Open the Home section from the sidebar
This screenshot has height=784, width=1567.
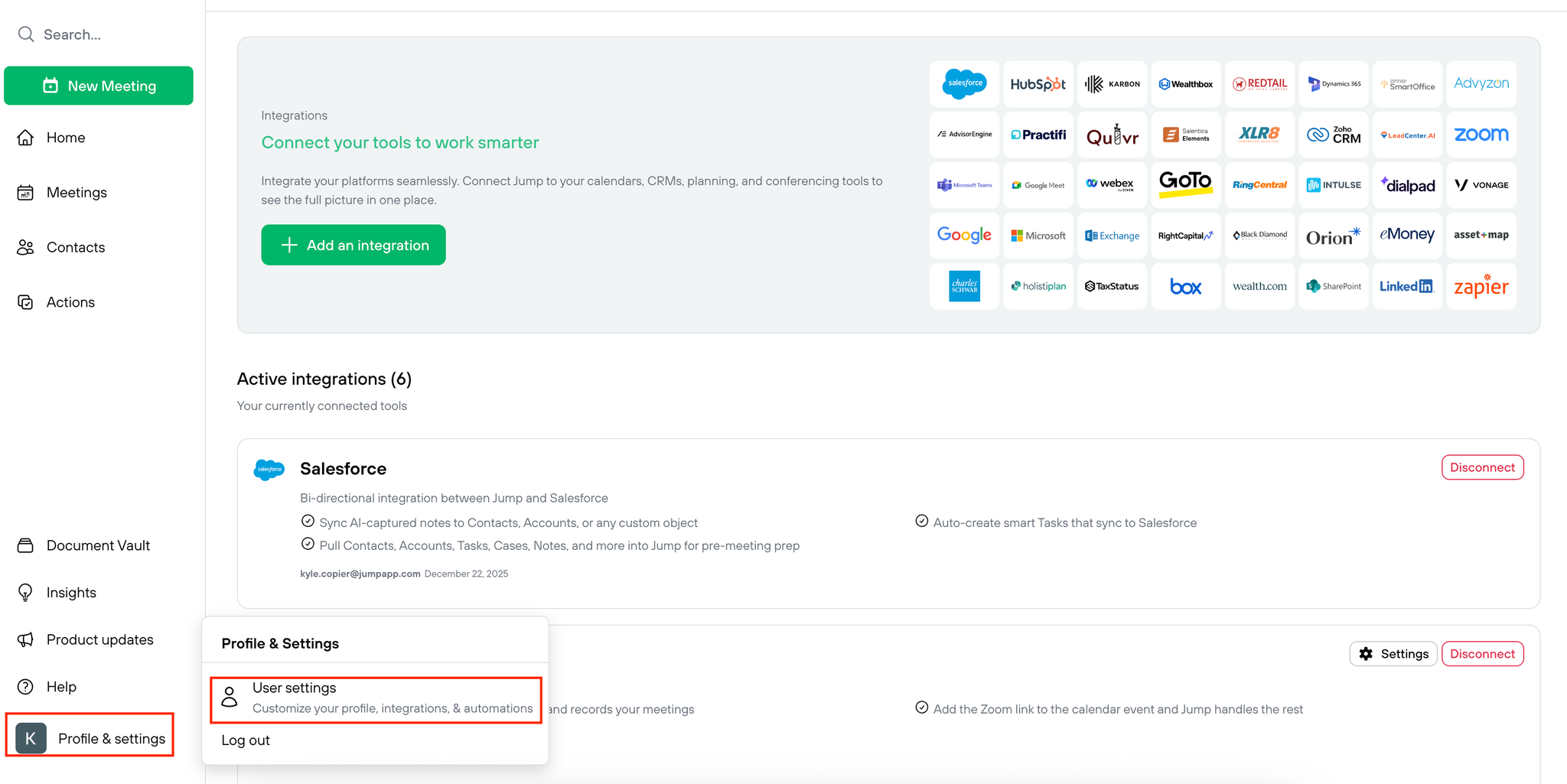click(65, 138)
